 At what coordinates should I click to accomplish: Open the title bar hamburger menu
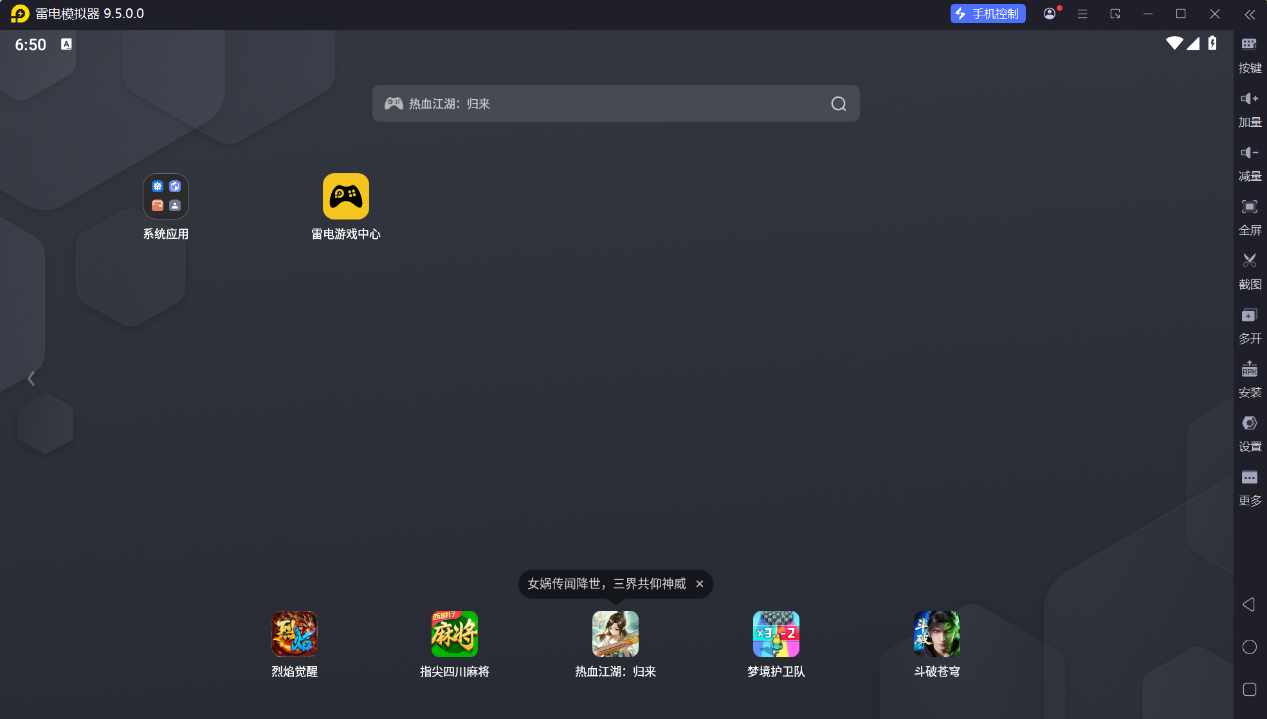pyautogui.click(x=1082, y=14)
